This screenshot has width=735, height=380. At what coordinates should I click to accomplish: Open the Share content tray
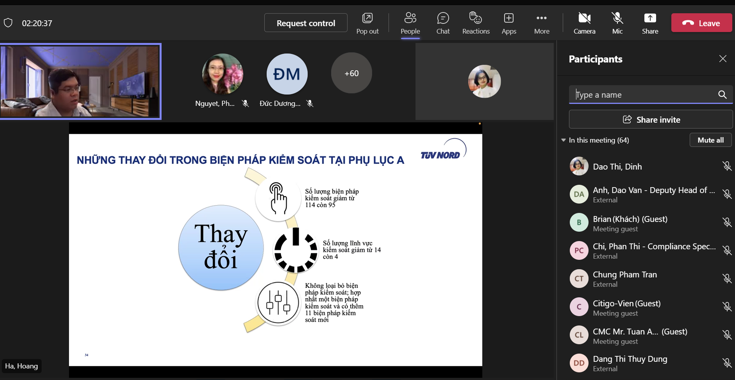click(x=650, y=23)
